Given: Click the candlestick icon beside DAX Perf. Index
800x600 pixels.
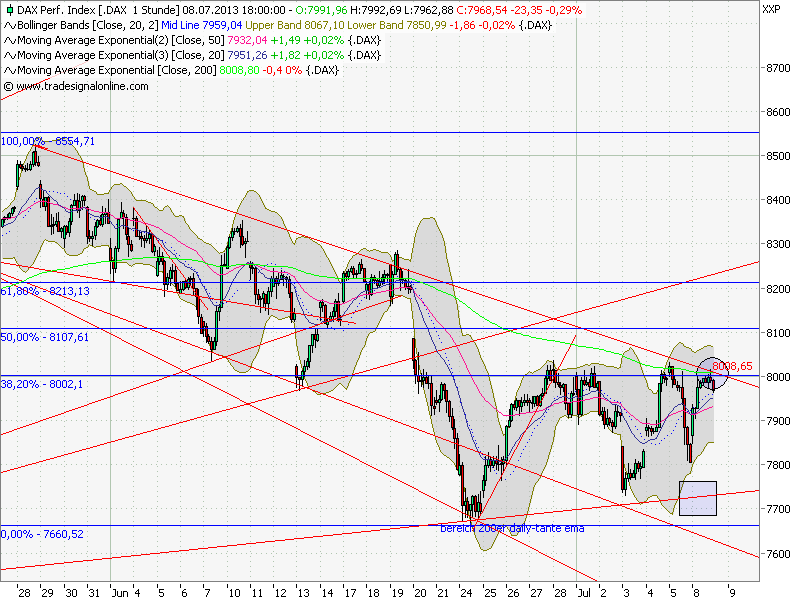Looking at the screenshot, I should (10, 10).
